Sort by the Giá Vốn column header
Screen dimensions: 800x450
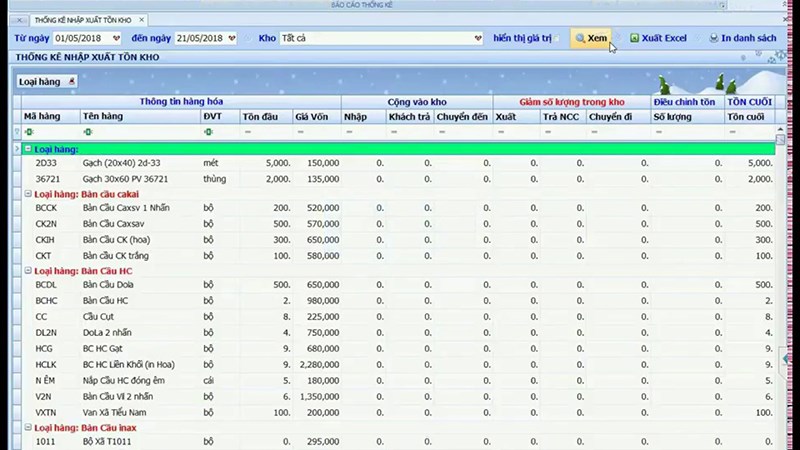point(317,117)
